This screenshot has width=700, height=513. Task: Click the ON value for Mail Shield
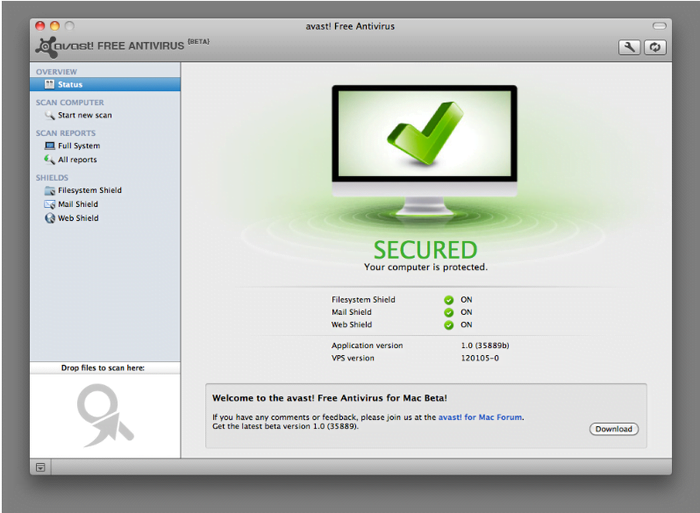(x=466, y=312)
